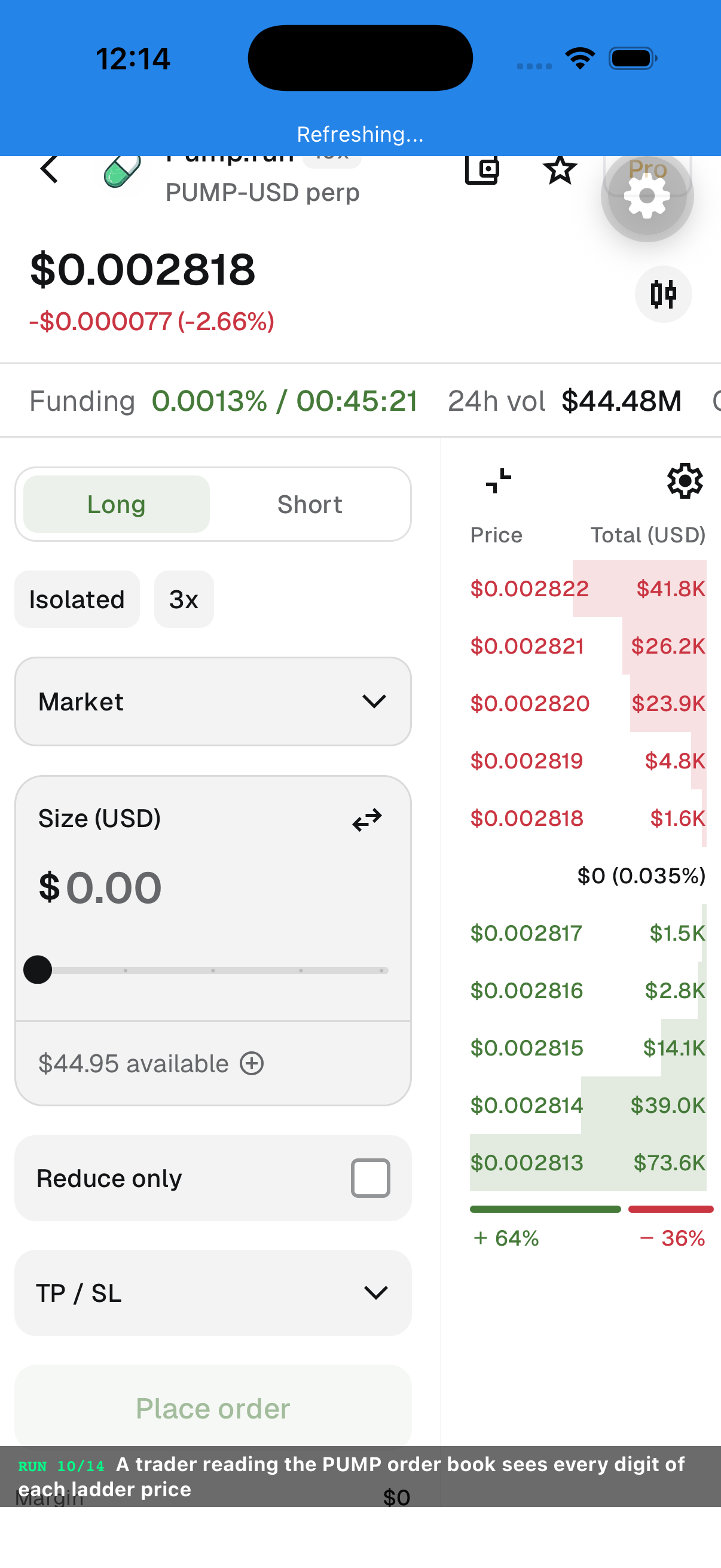This screenshot has height=1568, width=721.
Task: Tap the Size (USD) slider handle
Action: coord(38,969)
